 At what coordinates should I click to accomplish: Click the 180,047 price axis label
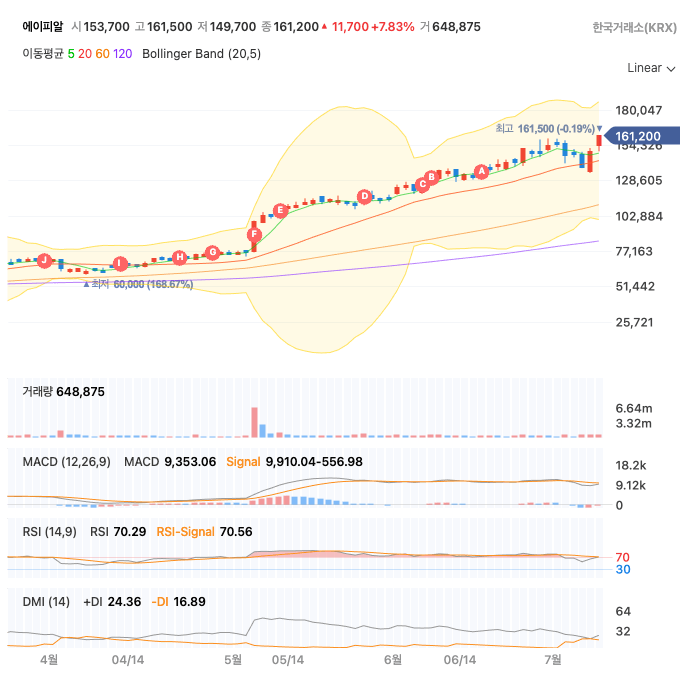639,110
